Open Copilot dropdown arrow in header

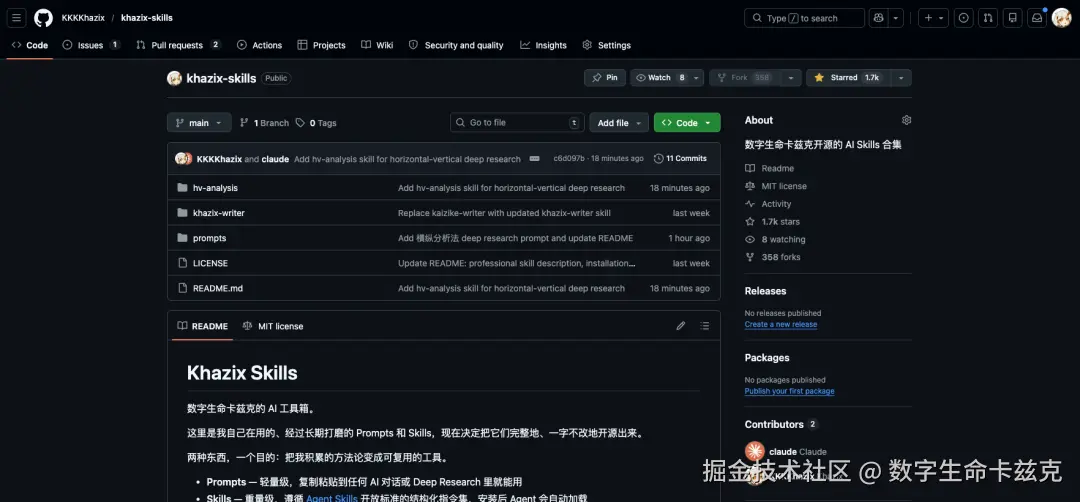(x=895, y=18)
